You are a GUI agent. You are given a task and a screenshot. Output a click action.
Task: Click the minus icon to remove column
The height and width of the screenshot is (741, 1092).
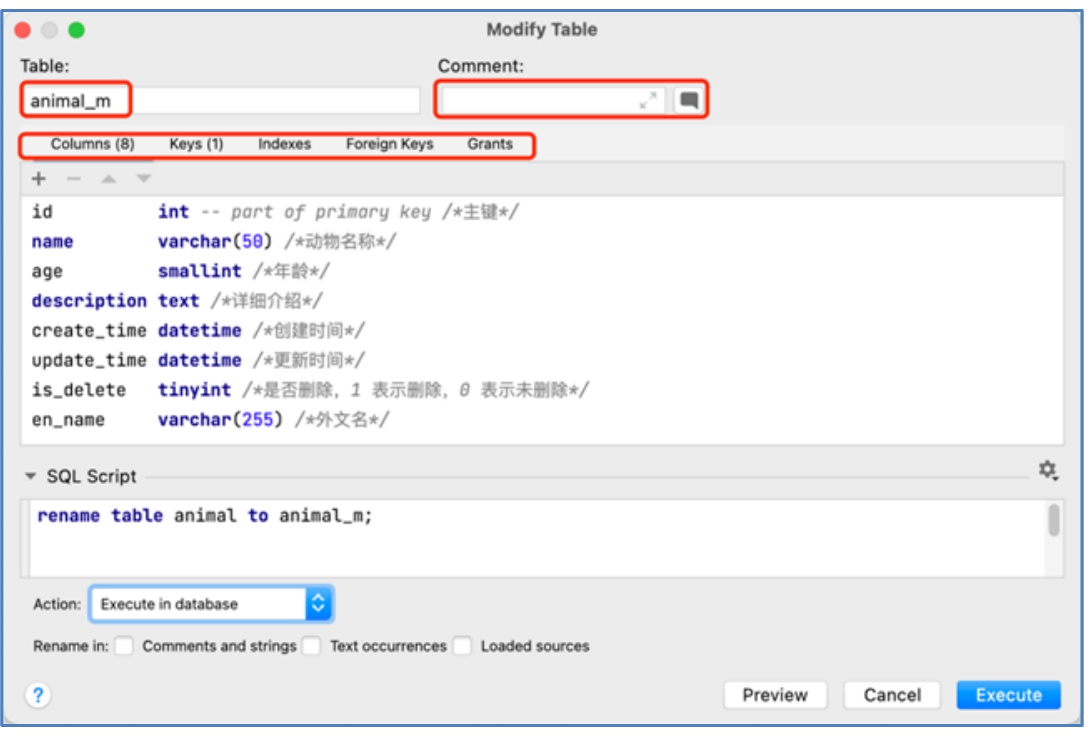click(x=73, y=179)
